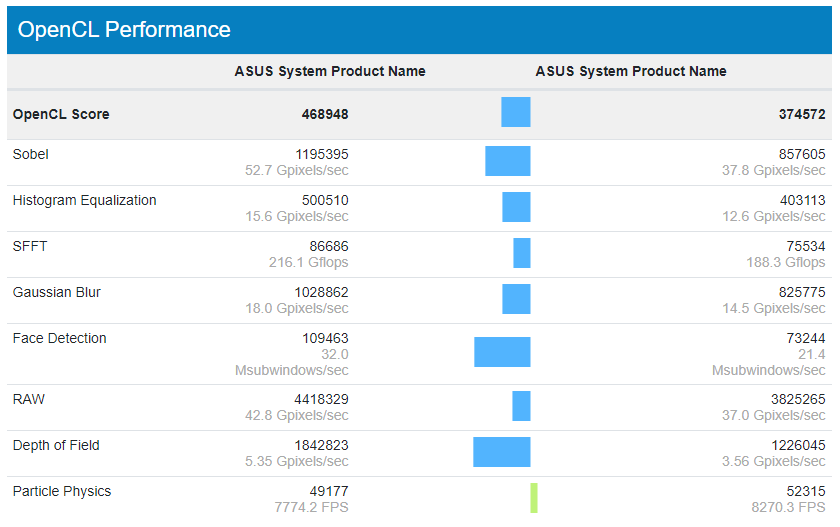This screenshot has height=527, width=840.
Task: Click the Depth of Field comparison bar
Action: (x=502, y=452)
